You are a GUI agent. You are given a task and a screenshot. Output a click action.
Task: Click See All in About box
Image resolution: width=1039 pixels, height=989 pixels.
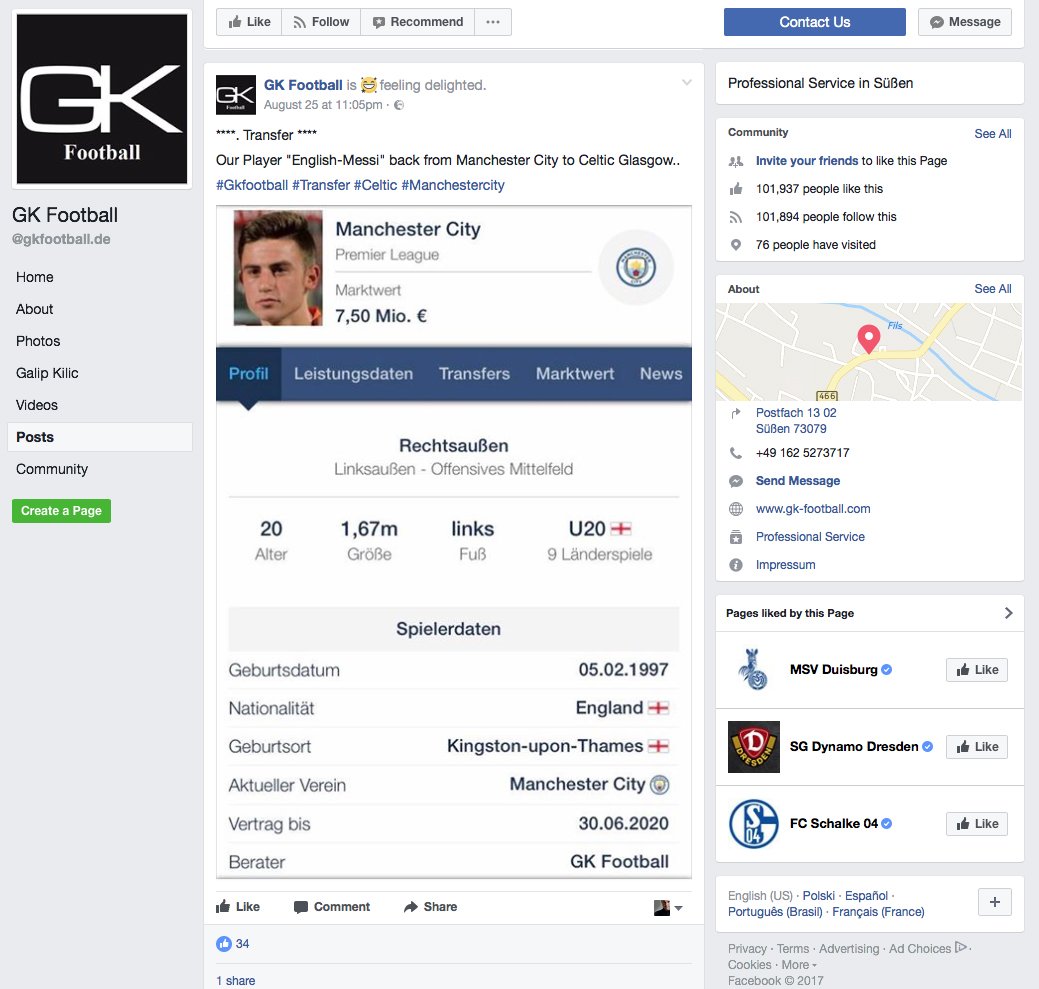point(993,288)
